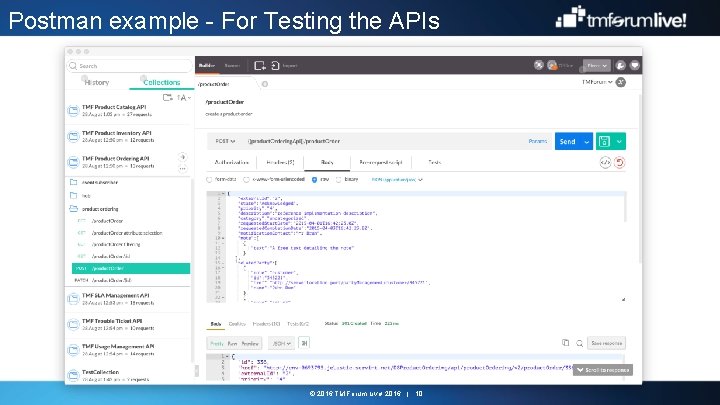Image resolution: width=720 pixels, height=405 pixels.
Task: Click the red reset request icon
Action: pos(619,163)
